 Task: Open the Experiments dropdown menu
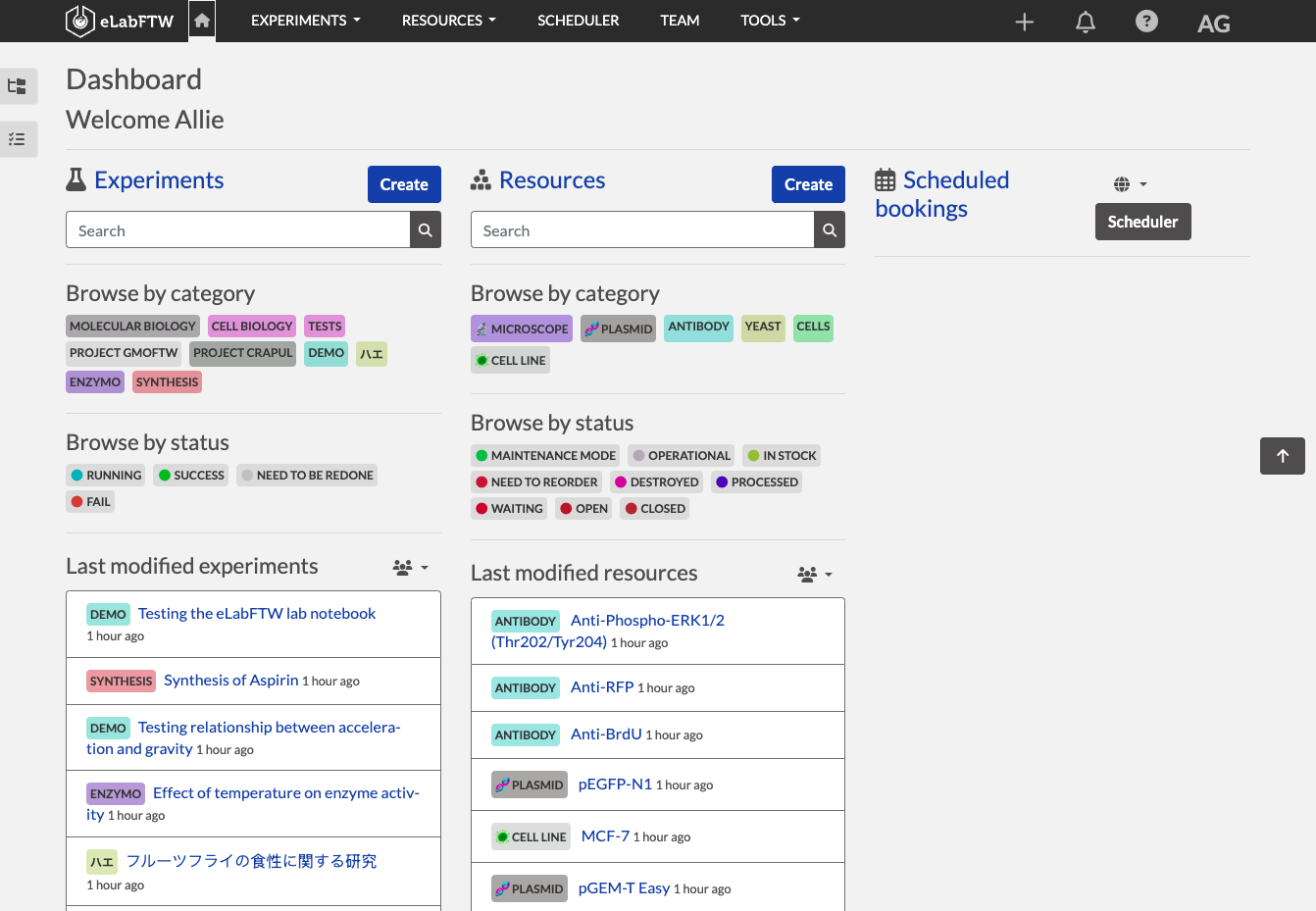click(x=306, y=21)
